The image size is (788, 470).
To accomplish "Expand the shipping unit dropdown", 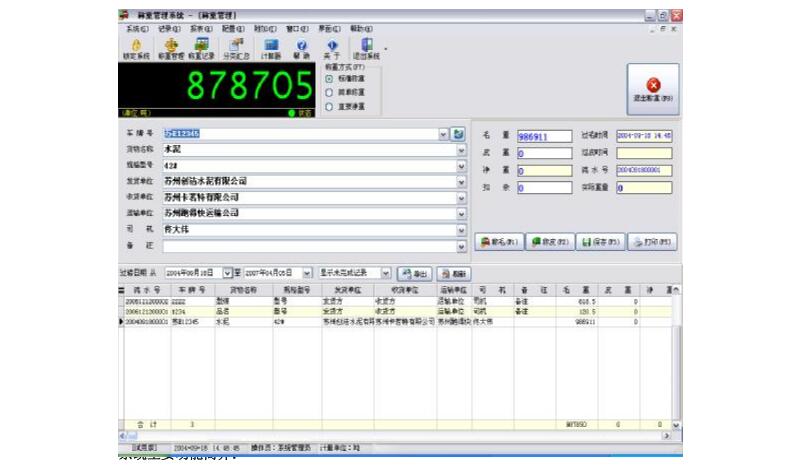I will click(x=461, y=182).
